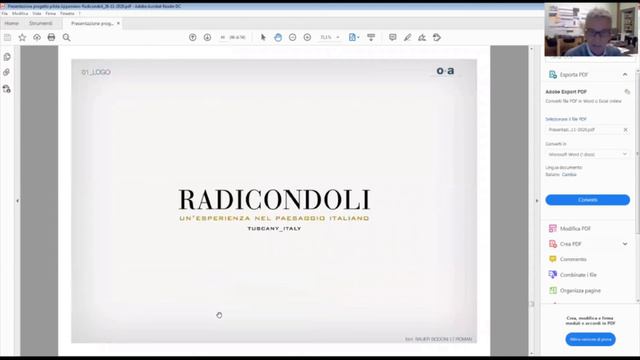Click the copy icon beside Adobe Export PDF
The width and height of the screenshot is (640, 360).
pyautogui.click(x=627, y=92)
